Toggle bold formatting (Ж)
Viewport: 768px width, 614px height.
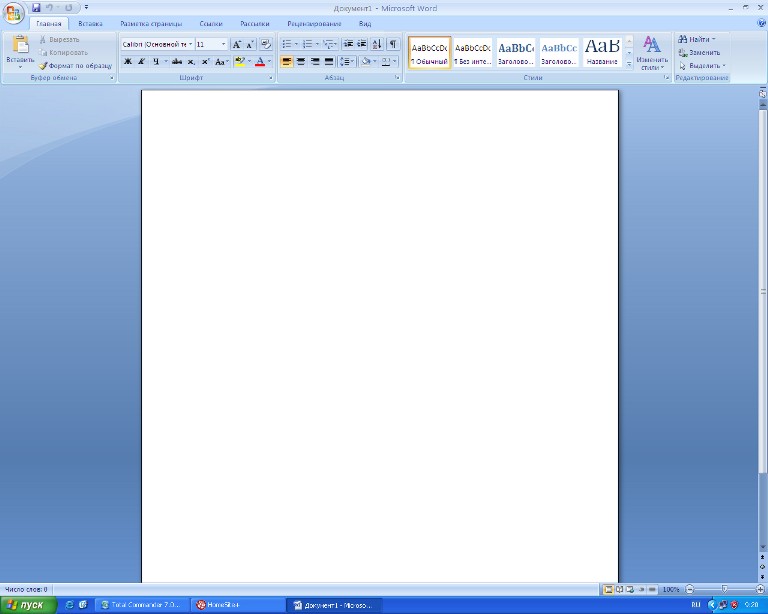128,61
